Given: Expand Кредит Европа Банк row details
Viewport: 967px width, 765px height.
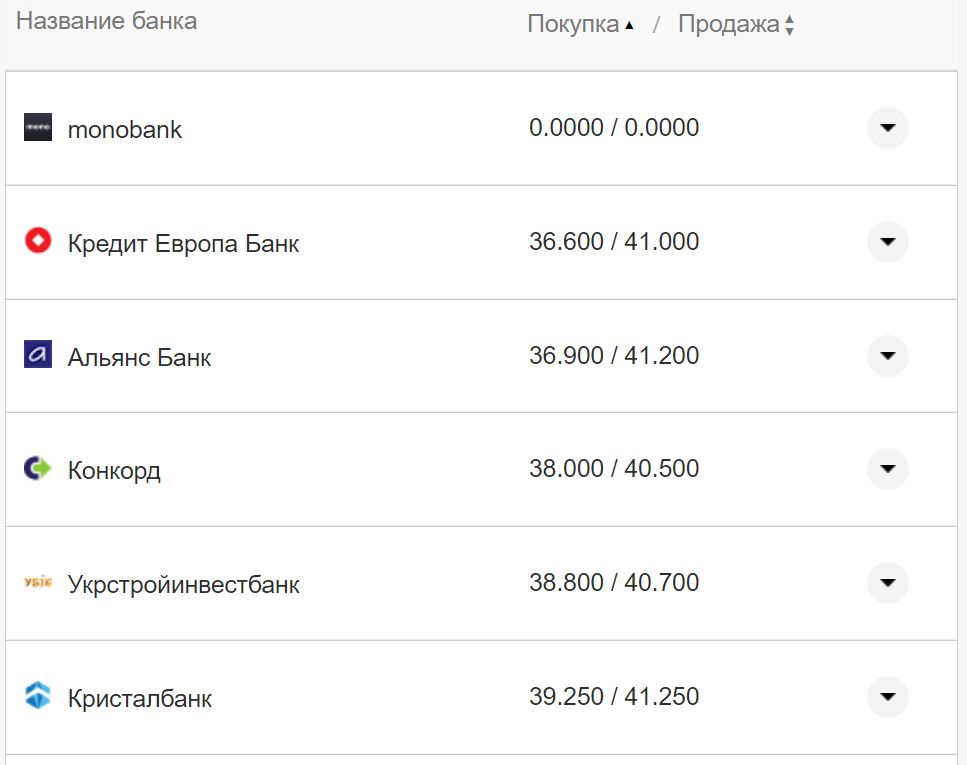Looking at the screenshot, I should (887, 242).
